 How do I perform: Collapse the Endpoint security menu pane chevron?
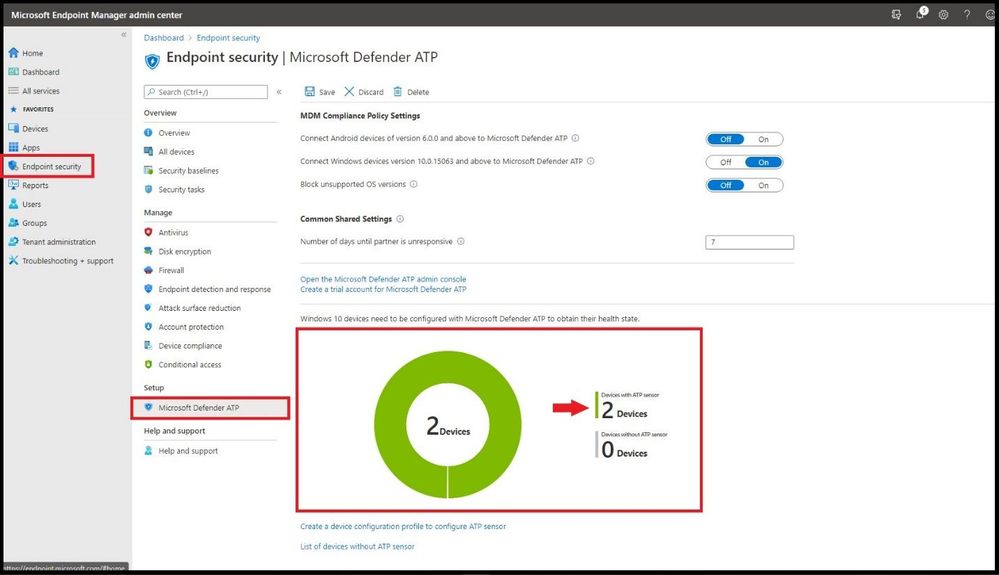pos(279,92)
